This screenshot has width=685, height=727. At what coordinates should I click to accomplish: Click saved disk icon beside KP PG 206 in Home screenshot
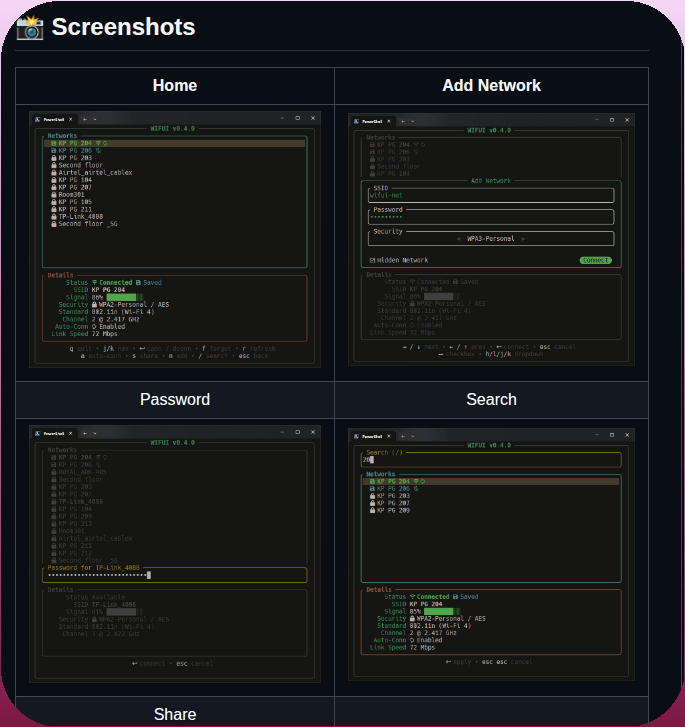tap(54, 151)
